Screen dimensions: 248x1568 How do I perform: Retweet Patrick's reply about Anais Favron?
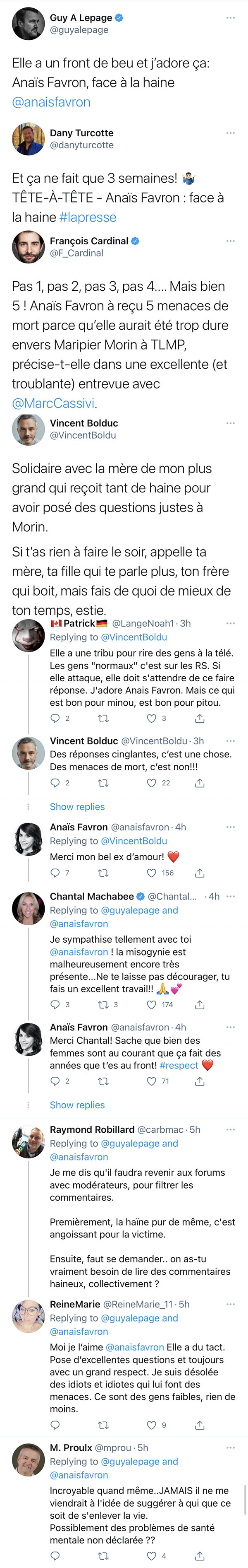pos(103,718)
